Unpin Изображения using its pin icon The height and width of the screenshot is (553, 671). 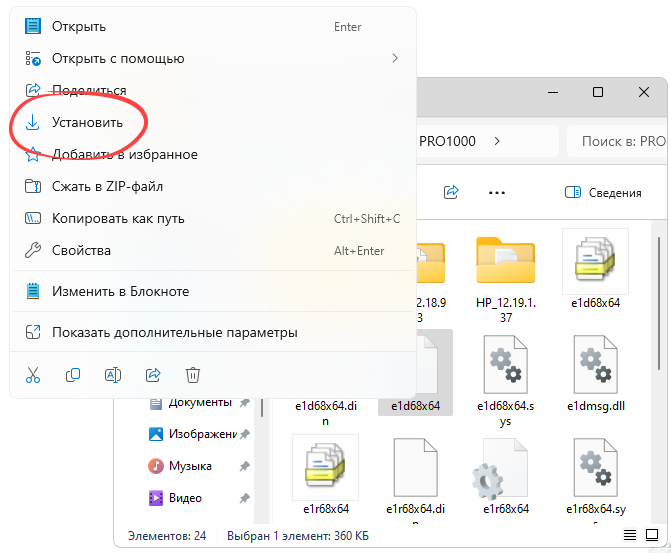point(244,434)
